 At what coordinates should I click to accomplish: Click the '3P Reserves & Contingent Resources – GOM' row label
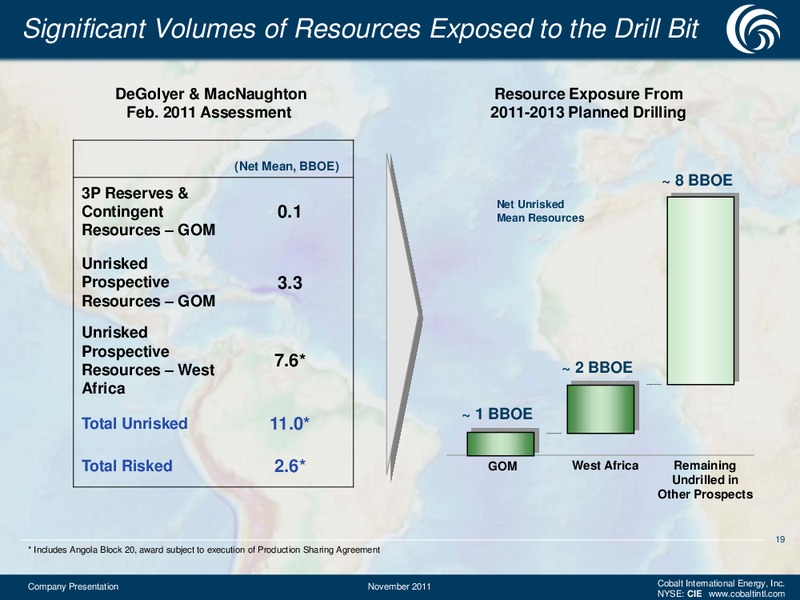[148, 212]
